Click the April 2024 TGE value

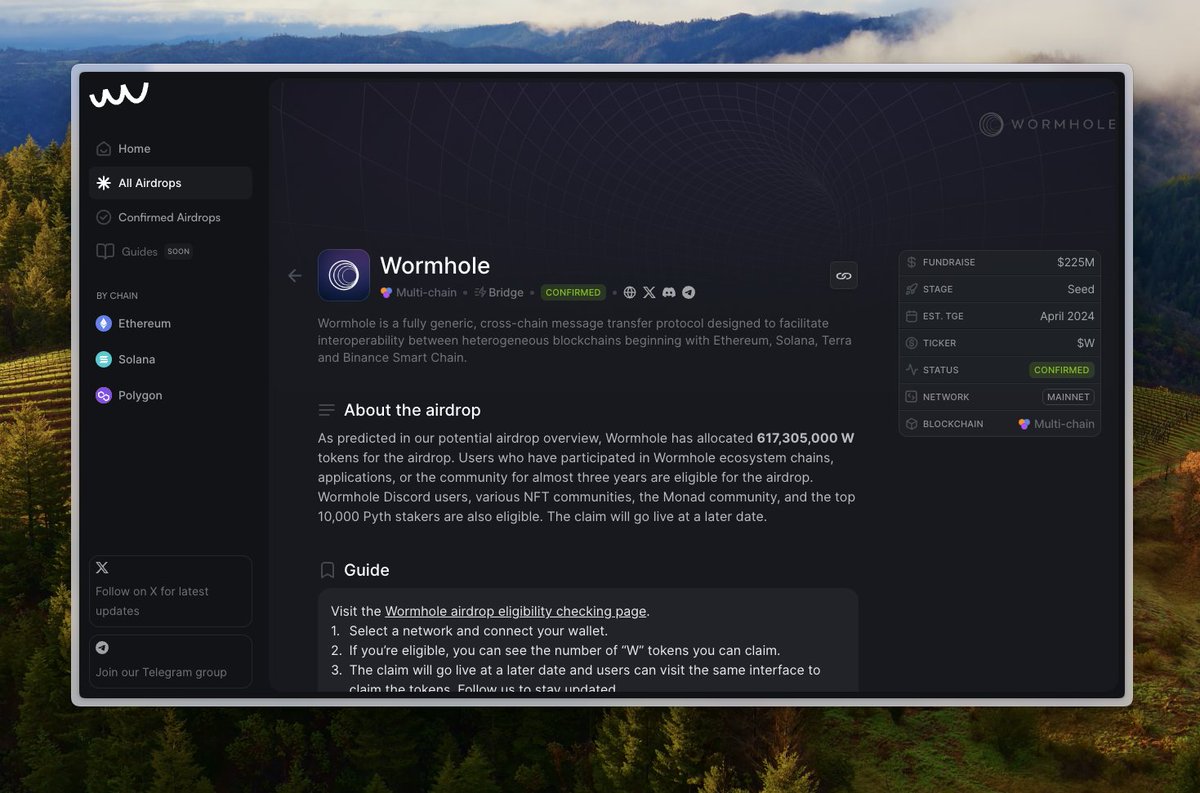coord(1067,316)
